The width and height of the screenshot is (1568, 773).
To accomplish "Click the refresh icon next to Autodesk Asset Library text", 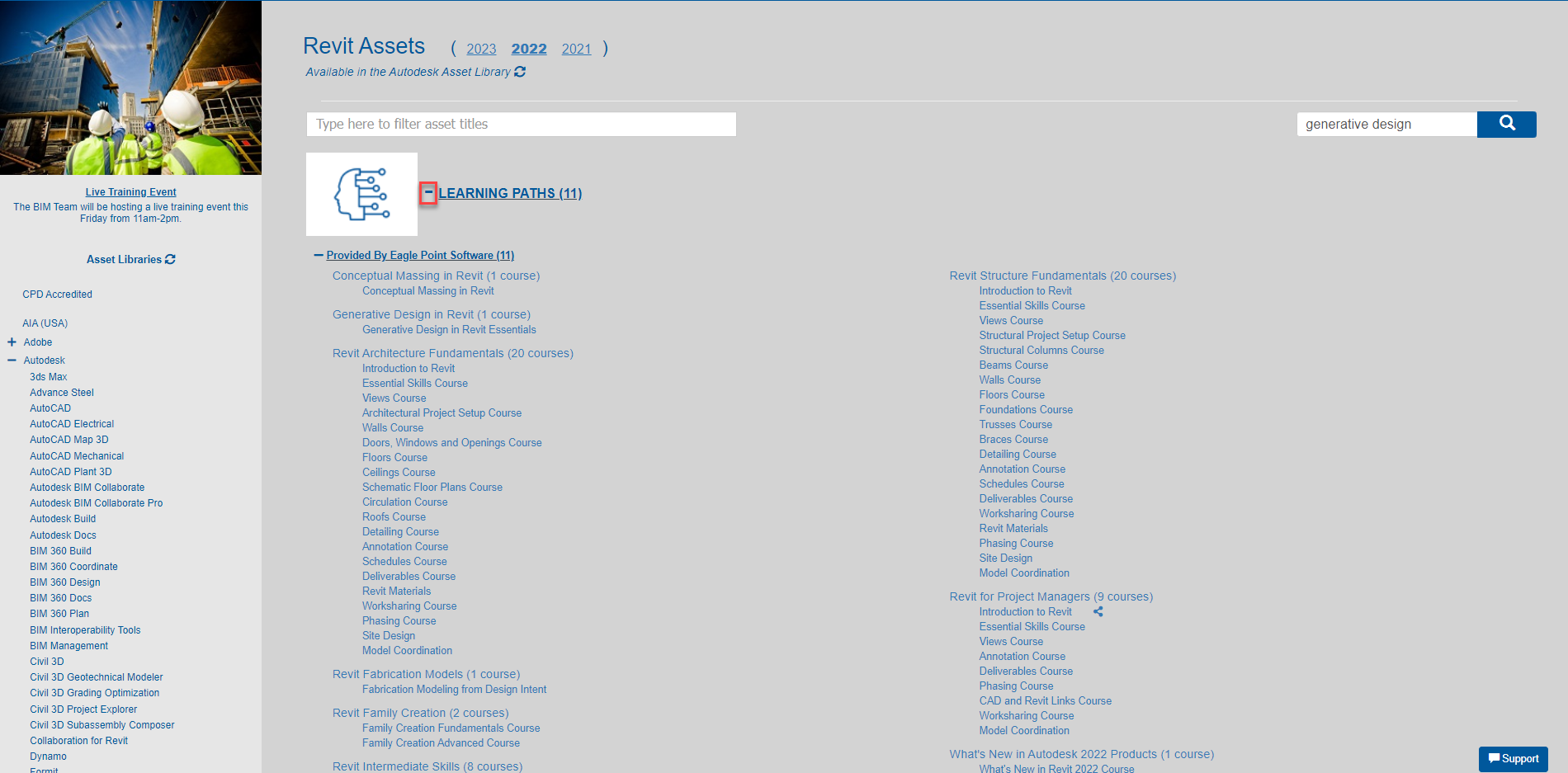I will click(x=520, y=72).
